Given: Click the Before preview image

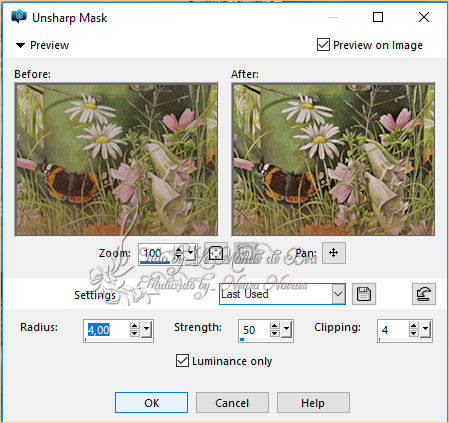Looking at the screenshot, I should click(116, 159).
